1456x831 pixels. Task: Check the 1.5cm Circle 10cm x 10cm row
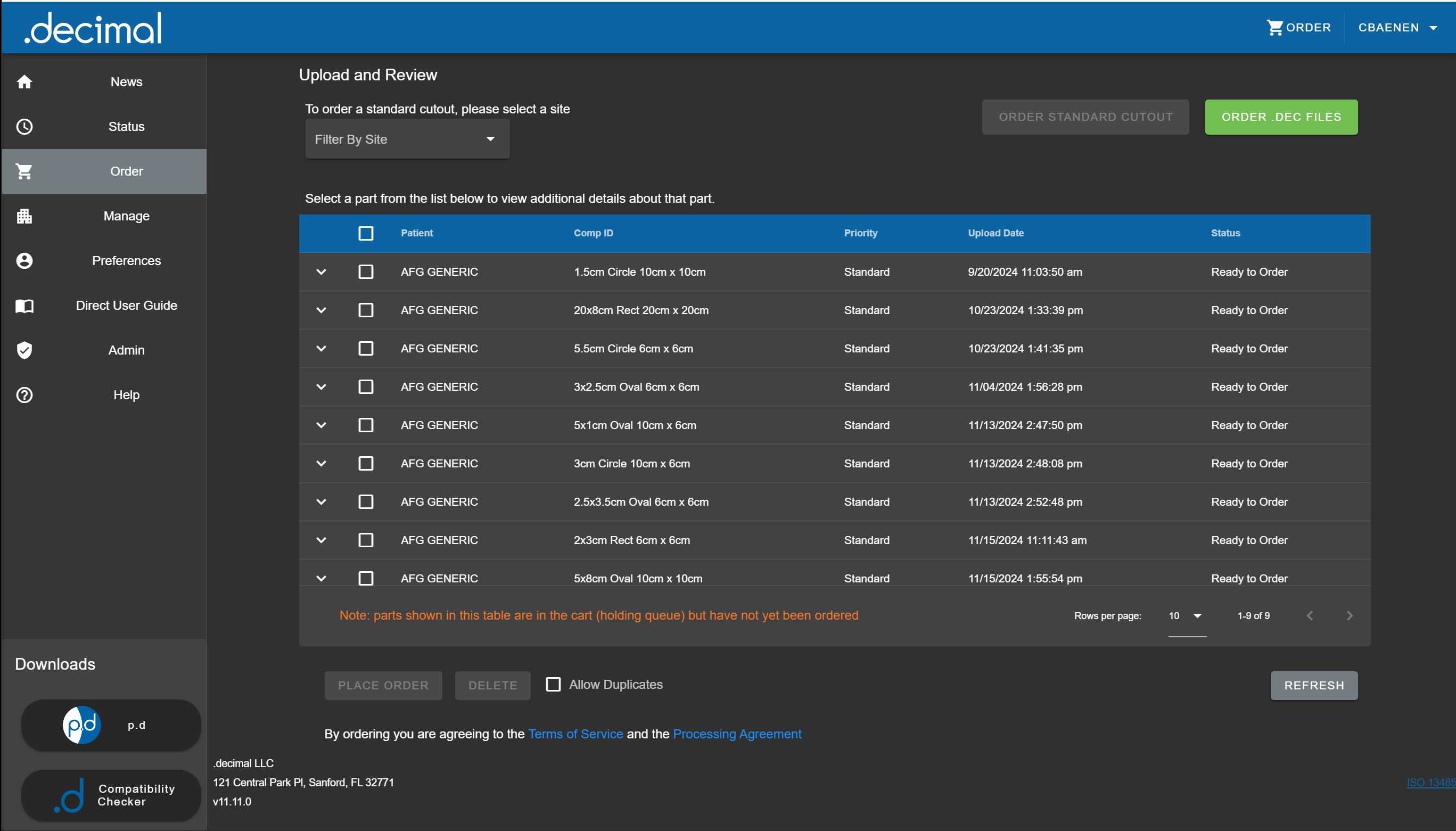pyautogui.click(x=366, y=272)
